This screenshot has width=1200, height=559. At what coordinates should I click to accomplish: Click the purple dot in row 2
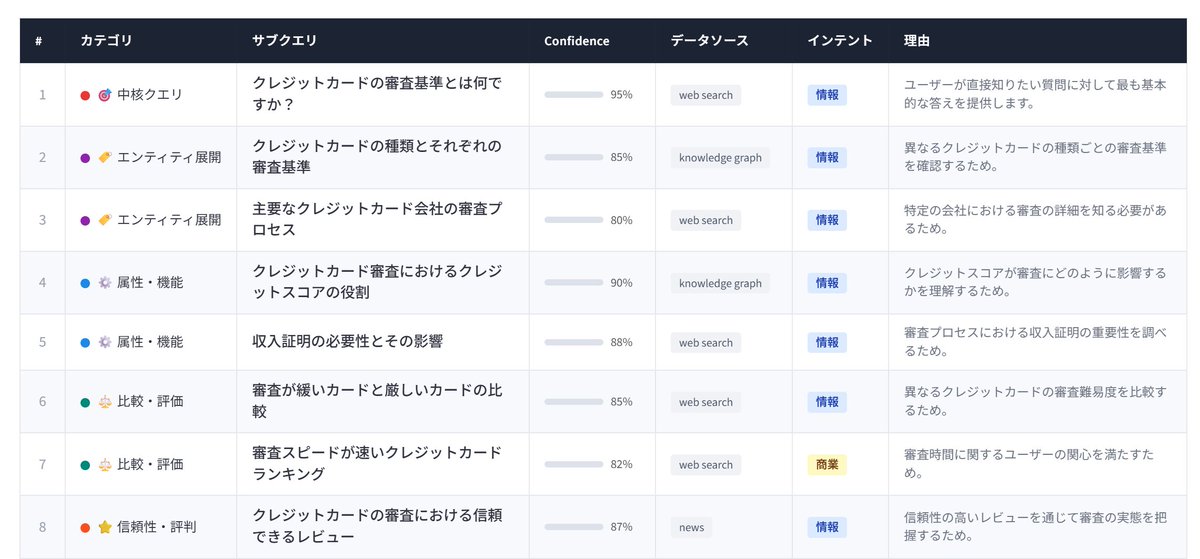coord(85,158)
